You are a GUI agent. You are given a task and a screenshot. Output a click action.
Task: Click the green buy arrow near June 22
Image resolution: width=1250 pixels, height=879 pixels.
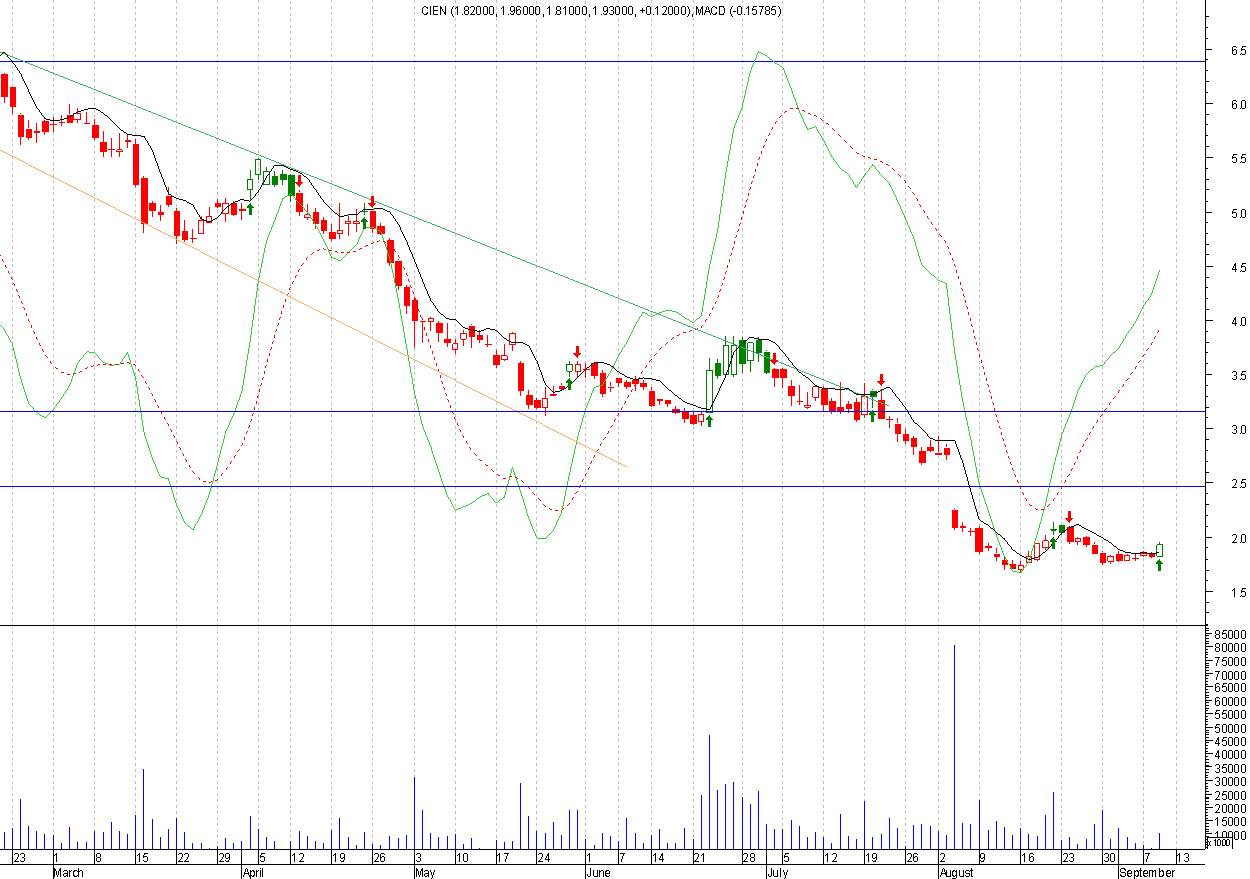pos(709,421)
